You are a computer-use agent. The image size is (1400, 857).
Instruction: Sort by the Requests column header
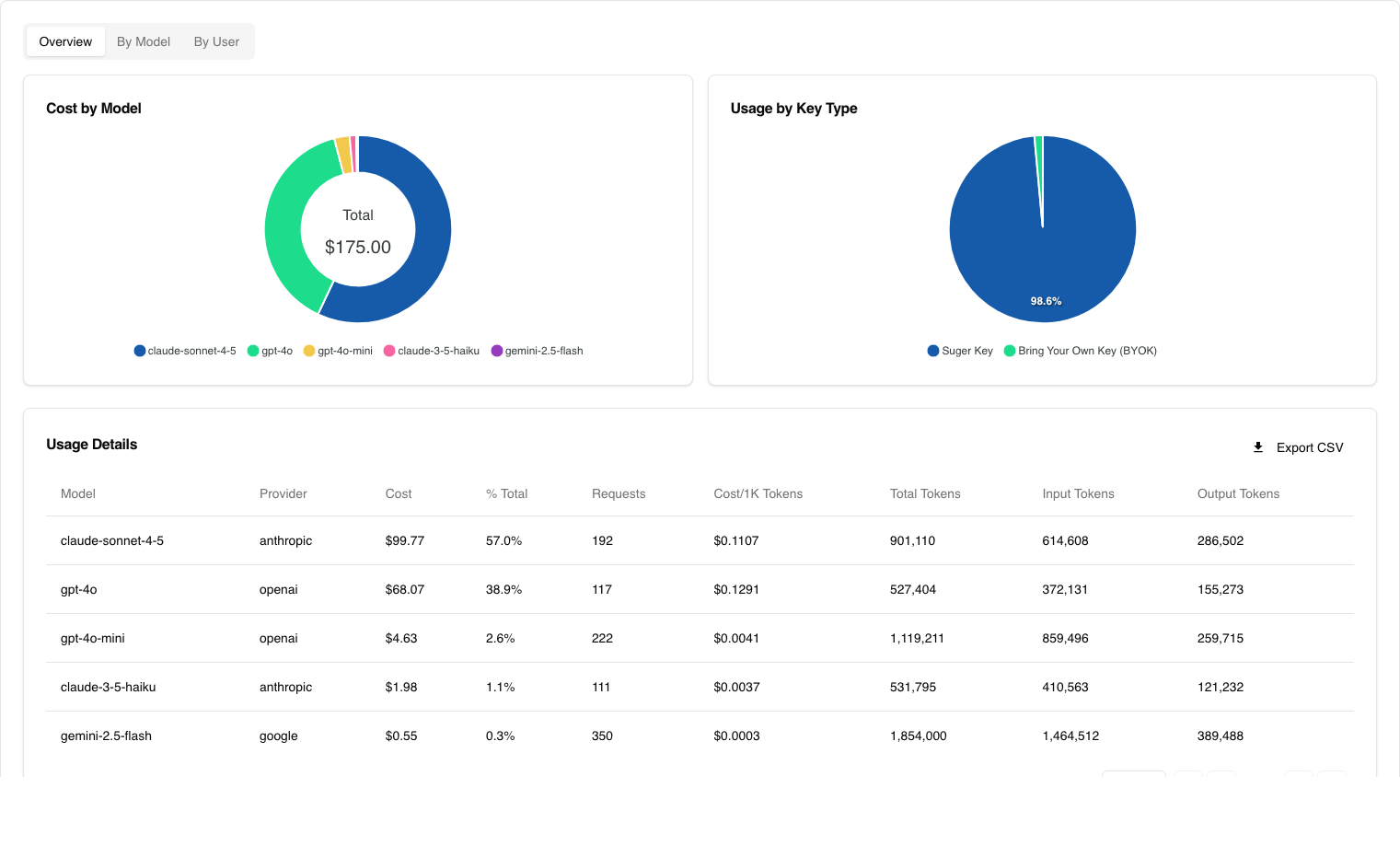tap(619, 493)
